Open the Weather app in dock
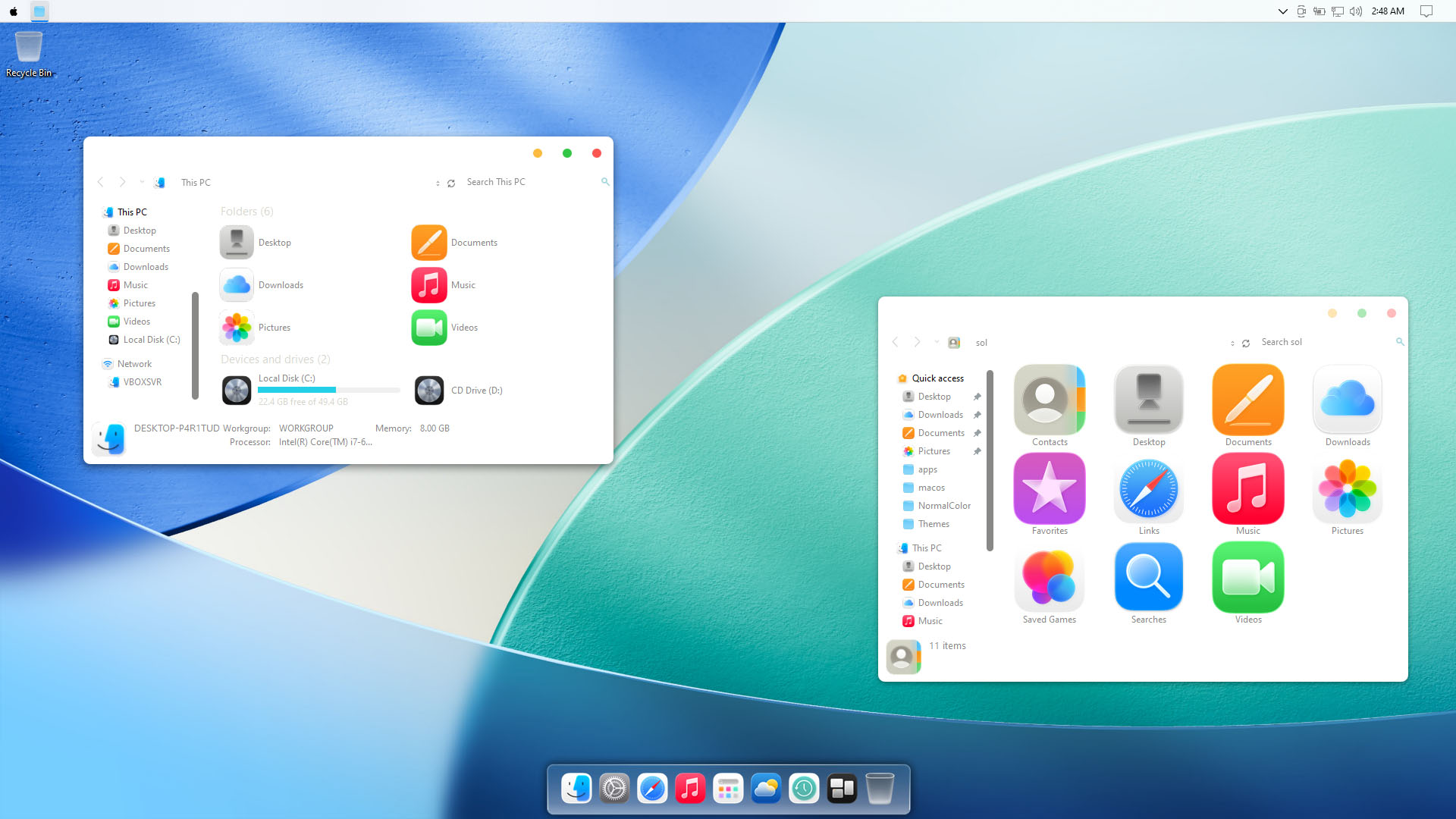 (766, 789)
